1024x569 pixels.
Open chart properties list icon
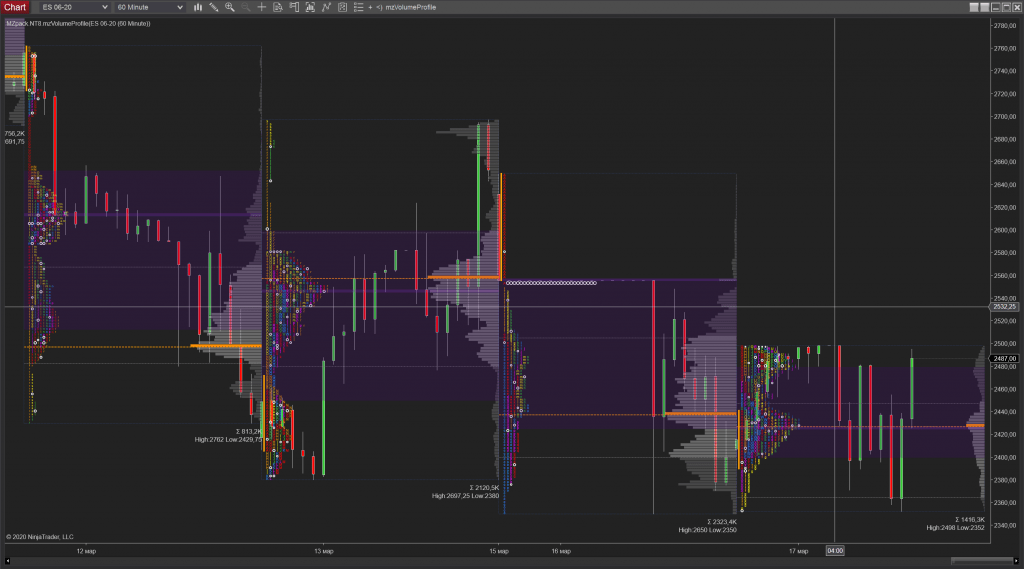click(359, 7)
